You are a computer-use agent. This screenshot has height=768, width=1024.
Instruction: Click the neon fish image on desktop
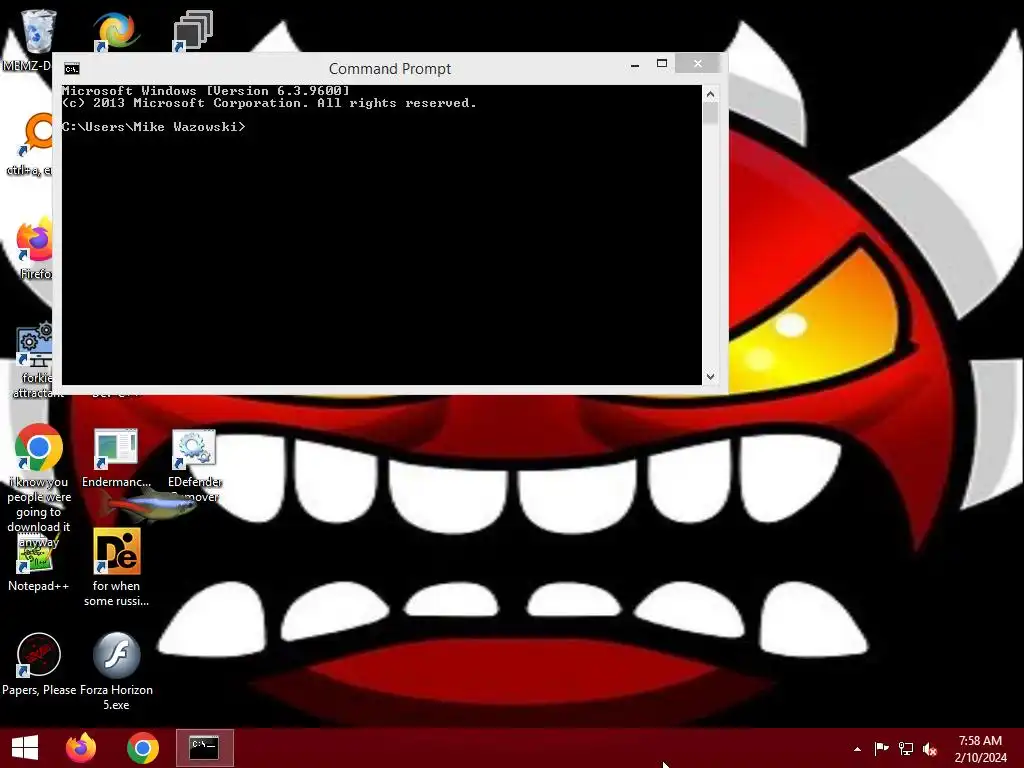[x=149, y=504]
